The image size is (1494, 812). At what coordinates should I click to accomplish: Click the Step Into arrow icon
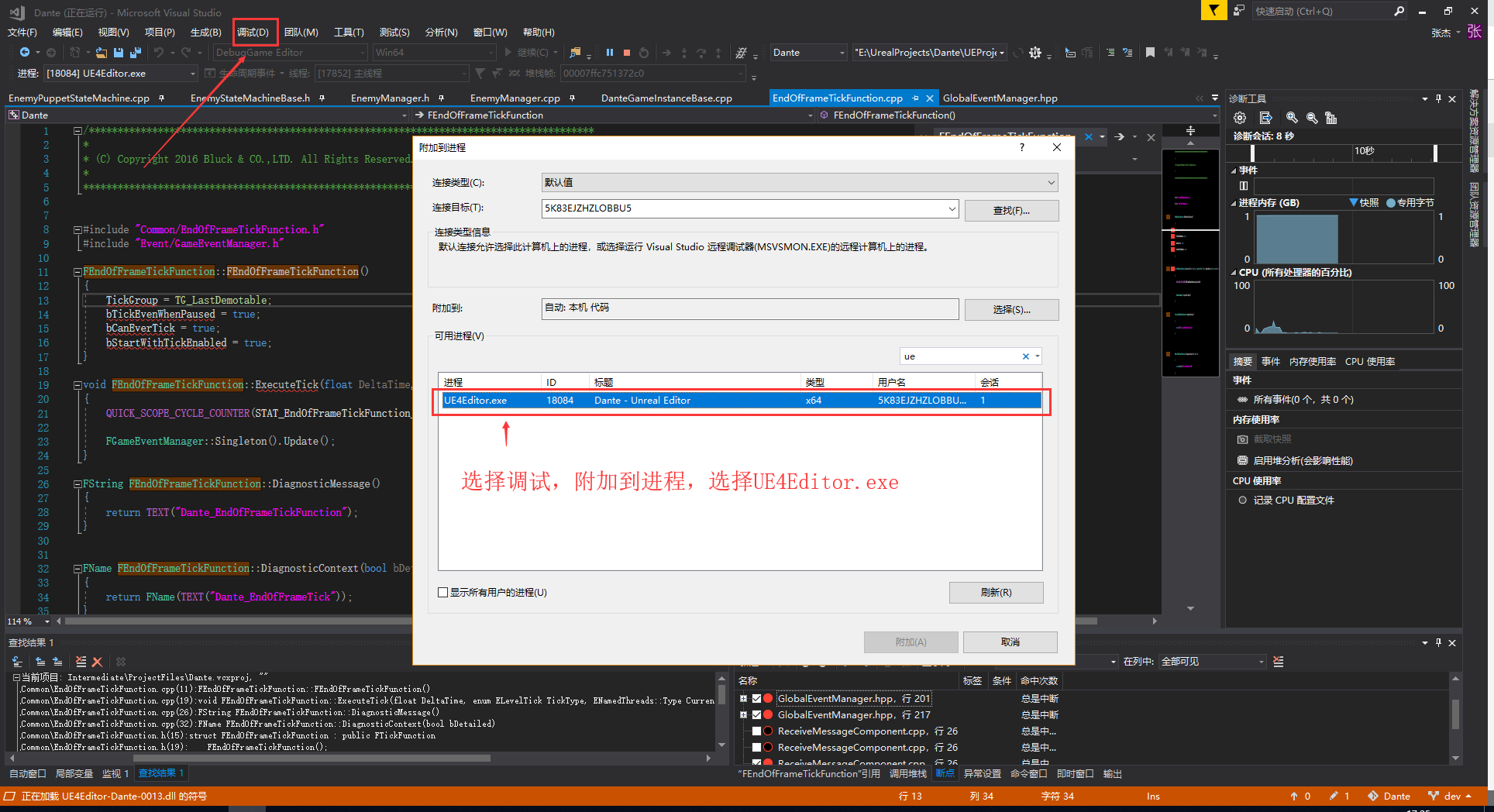pos(684,52)
